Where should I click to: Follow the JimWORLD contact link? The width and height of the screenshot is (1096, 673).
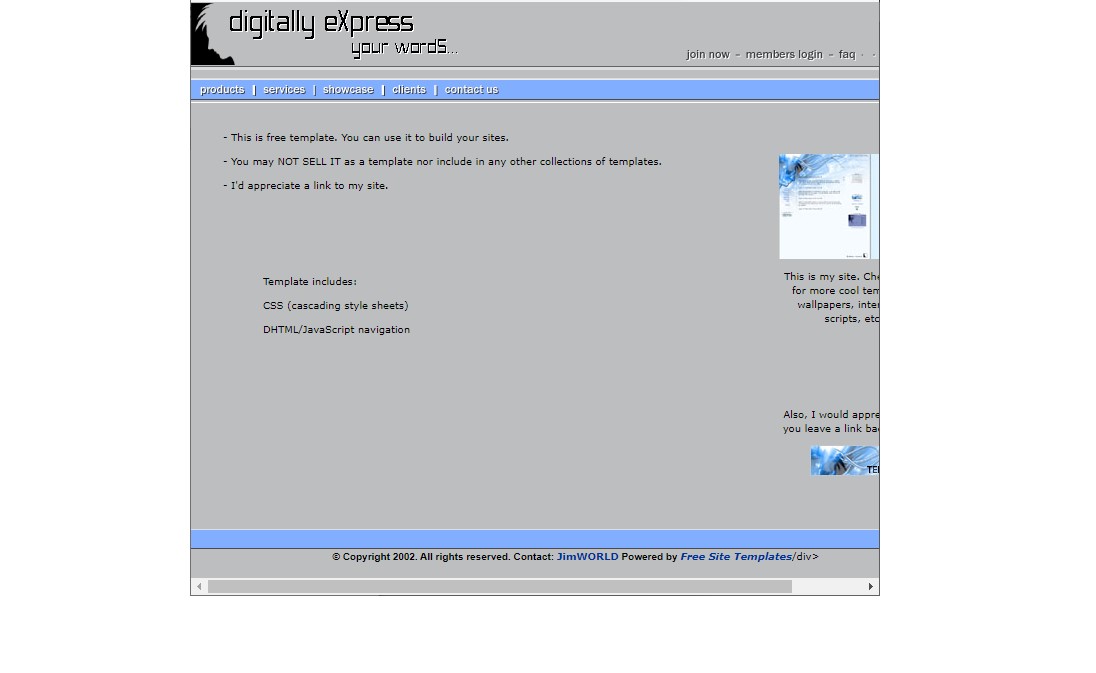click(587, 557)
